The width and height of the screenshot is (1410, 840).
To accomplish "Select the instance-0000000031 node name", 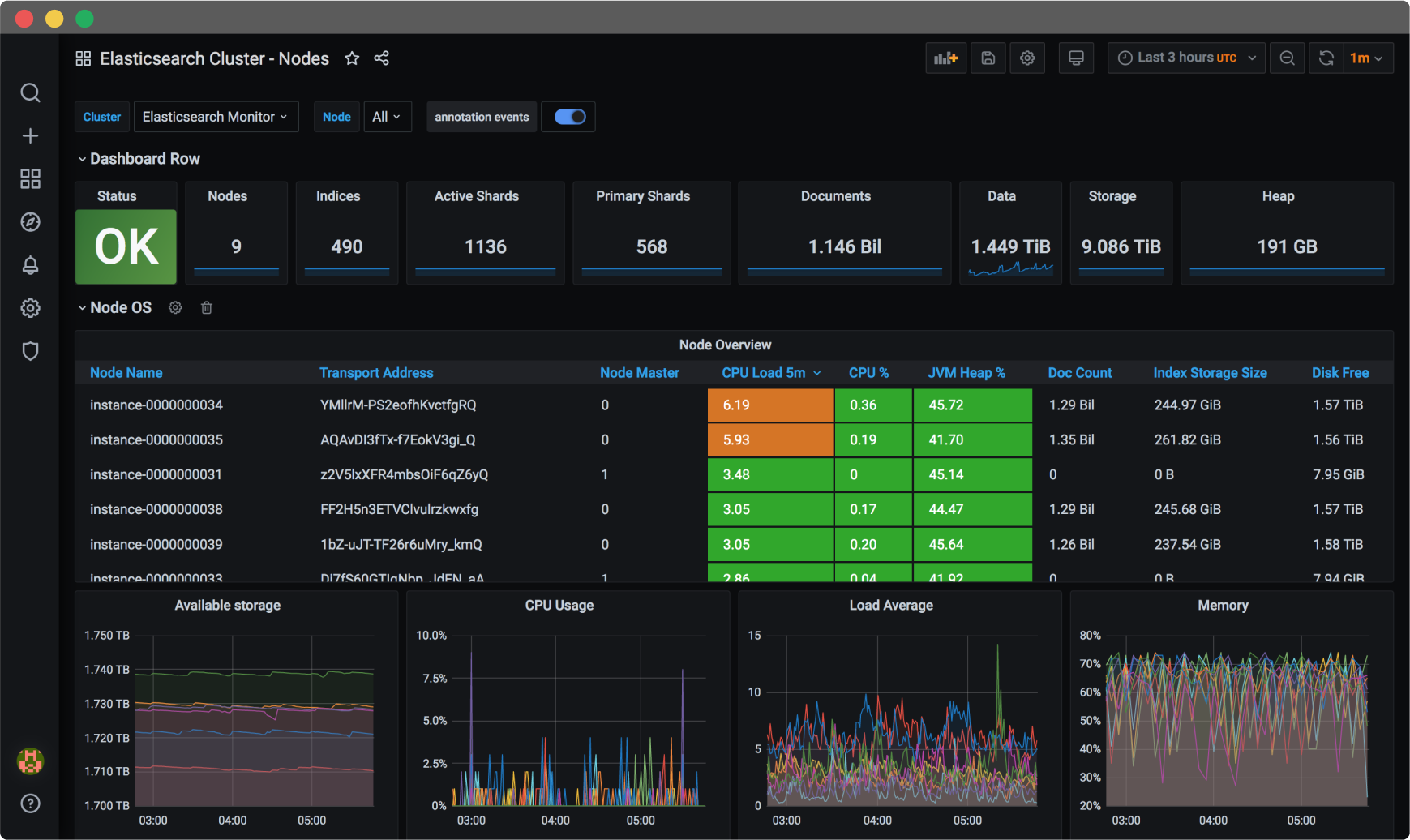I will (156, 475).
